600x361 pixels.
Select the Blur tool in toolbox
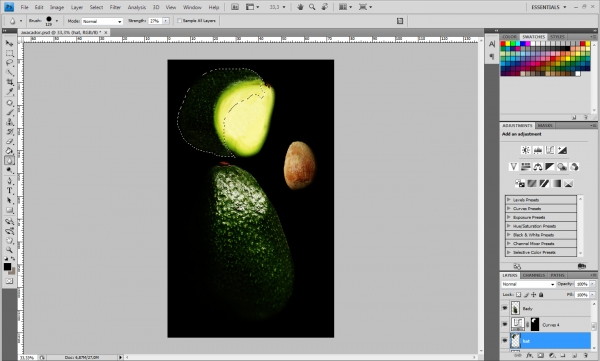[x=9, y=160]
